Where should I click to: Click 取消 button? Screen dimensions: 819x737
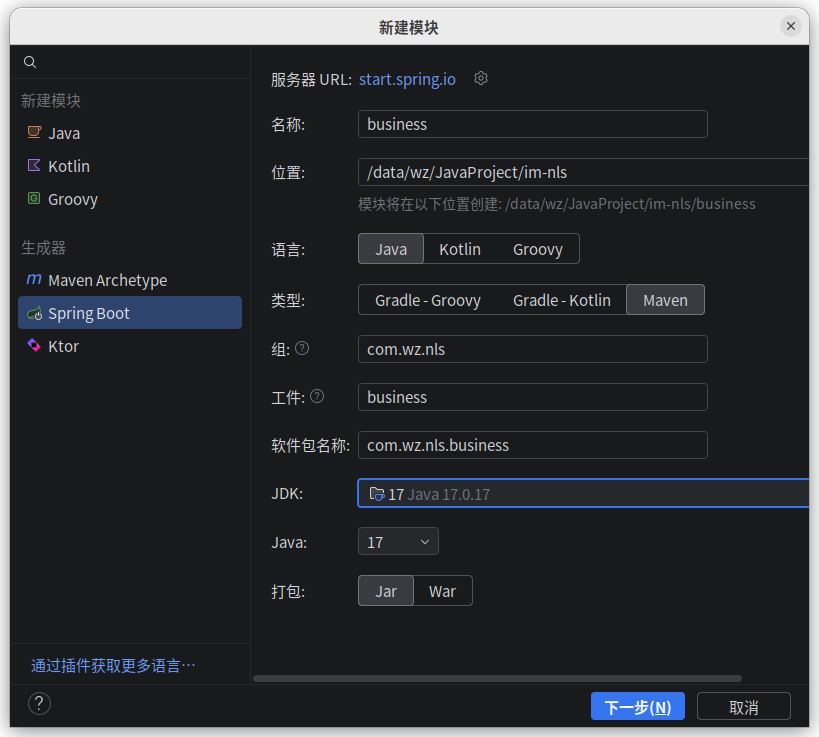pos(743,707)
